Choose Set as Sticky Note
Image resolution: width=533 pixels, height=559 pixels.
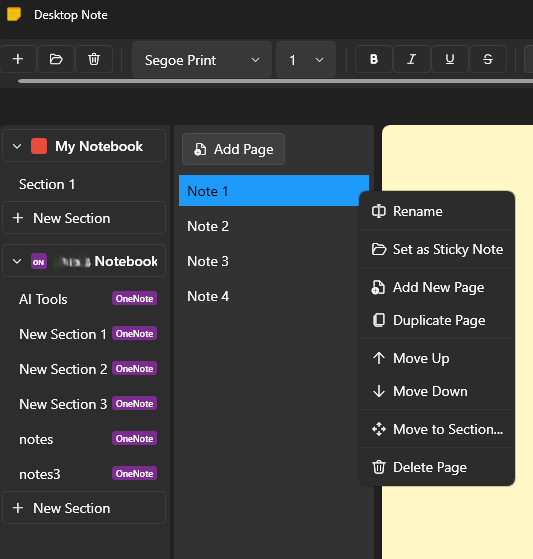pos(437,249)
